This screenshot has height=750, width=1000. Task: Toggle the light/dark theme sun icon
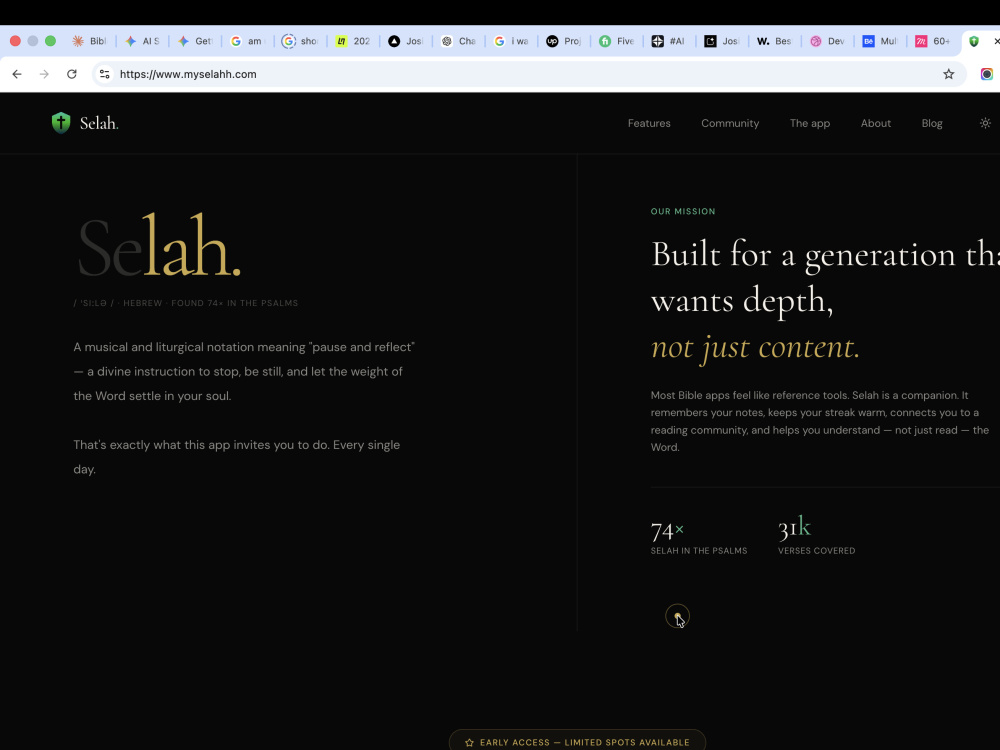pos(985,123)
